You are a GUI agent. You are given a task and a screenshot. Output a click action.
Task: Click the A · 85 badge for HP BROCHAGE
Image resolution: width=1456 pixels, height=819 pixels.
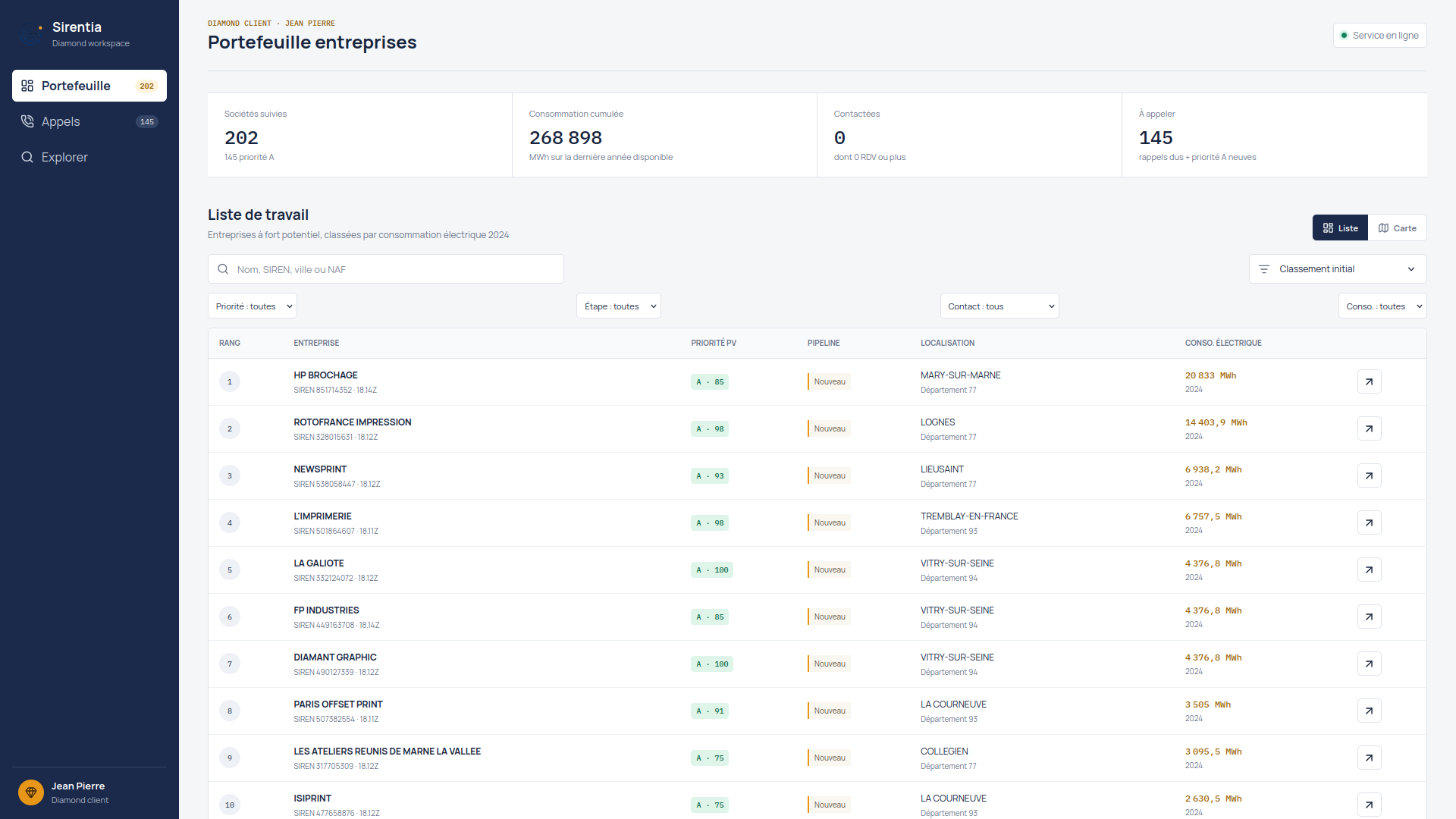tap(710, 381)
